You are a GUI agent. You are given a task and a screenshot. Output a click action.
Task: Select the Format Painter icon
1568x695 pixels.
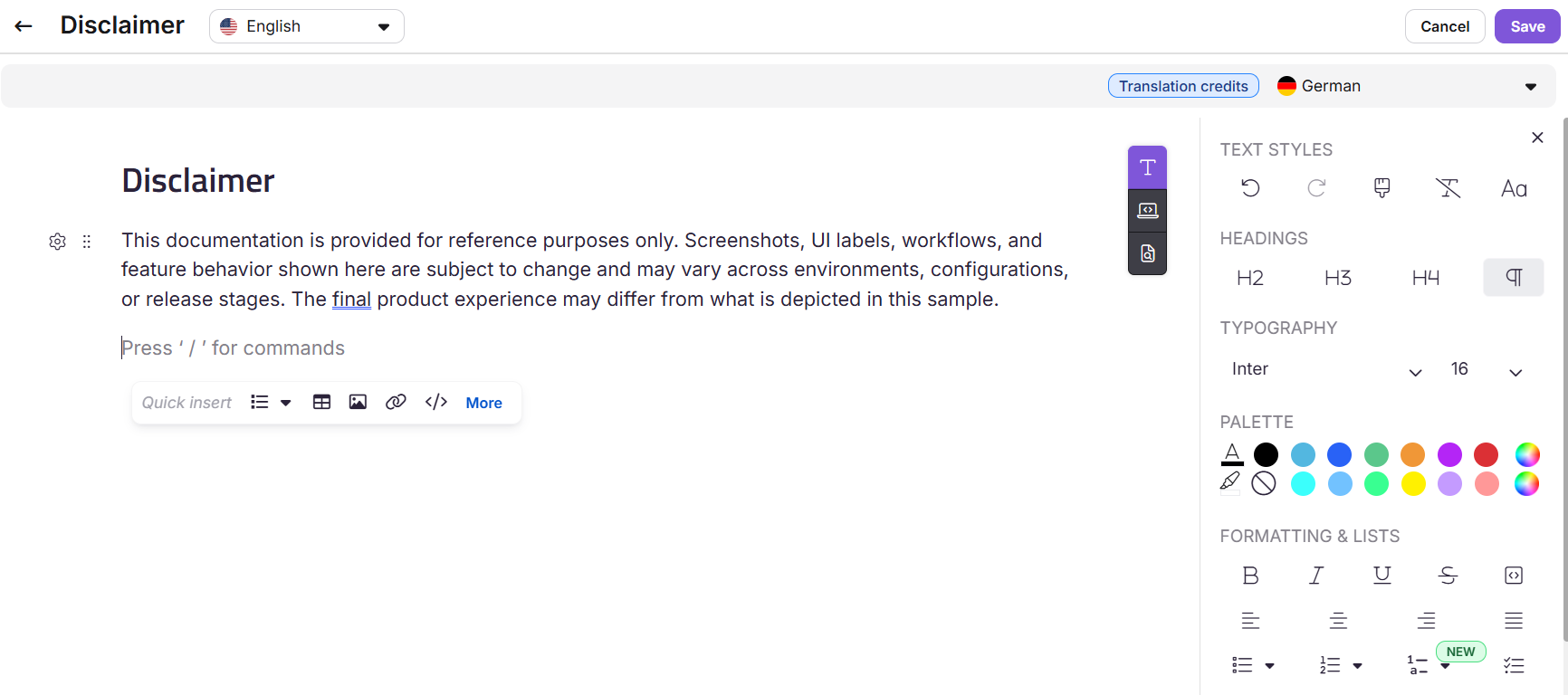click(x=1382, y=188)
